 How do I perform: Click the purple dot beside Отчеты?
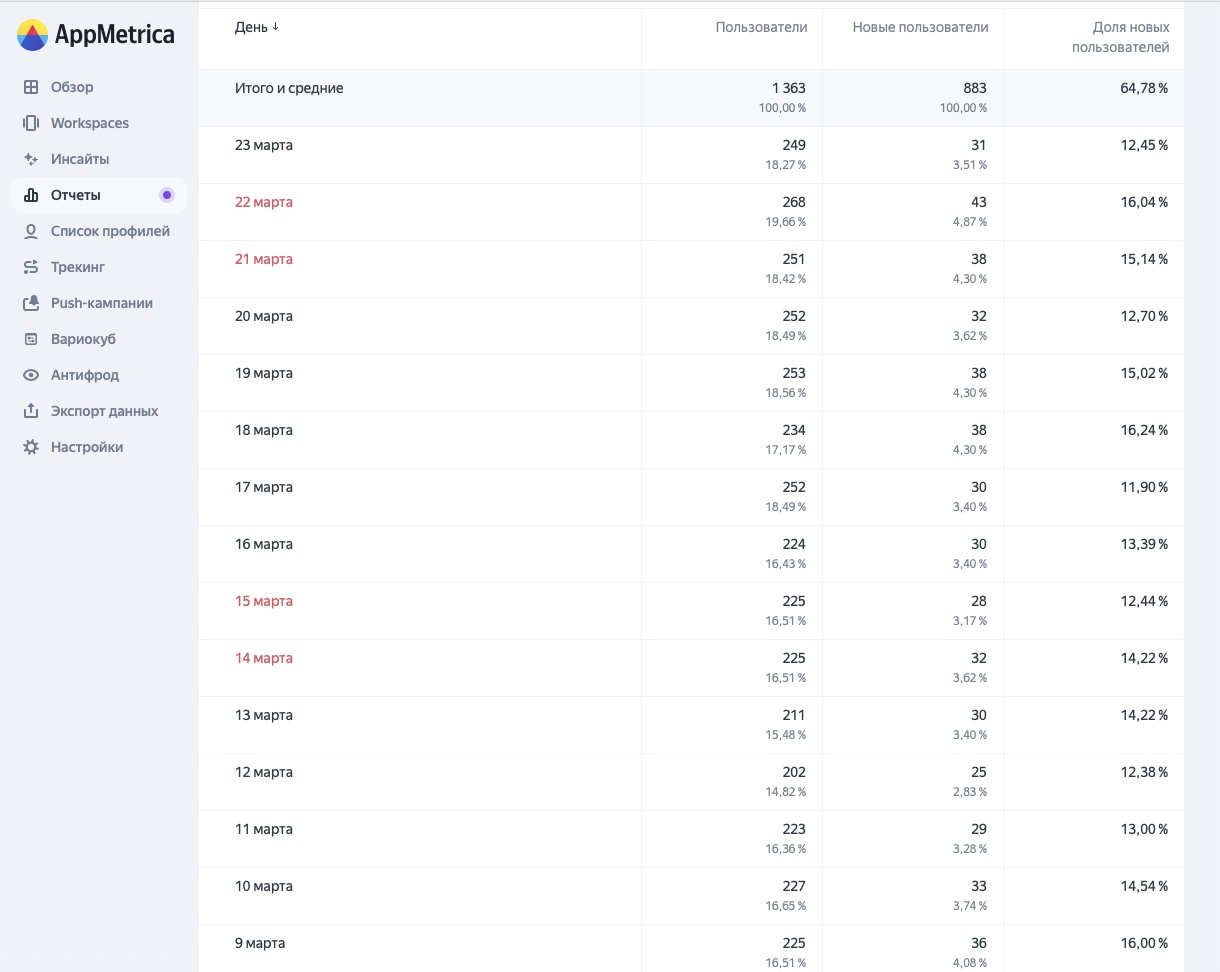pyautogui.click(x=167, y=195)
